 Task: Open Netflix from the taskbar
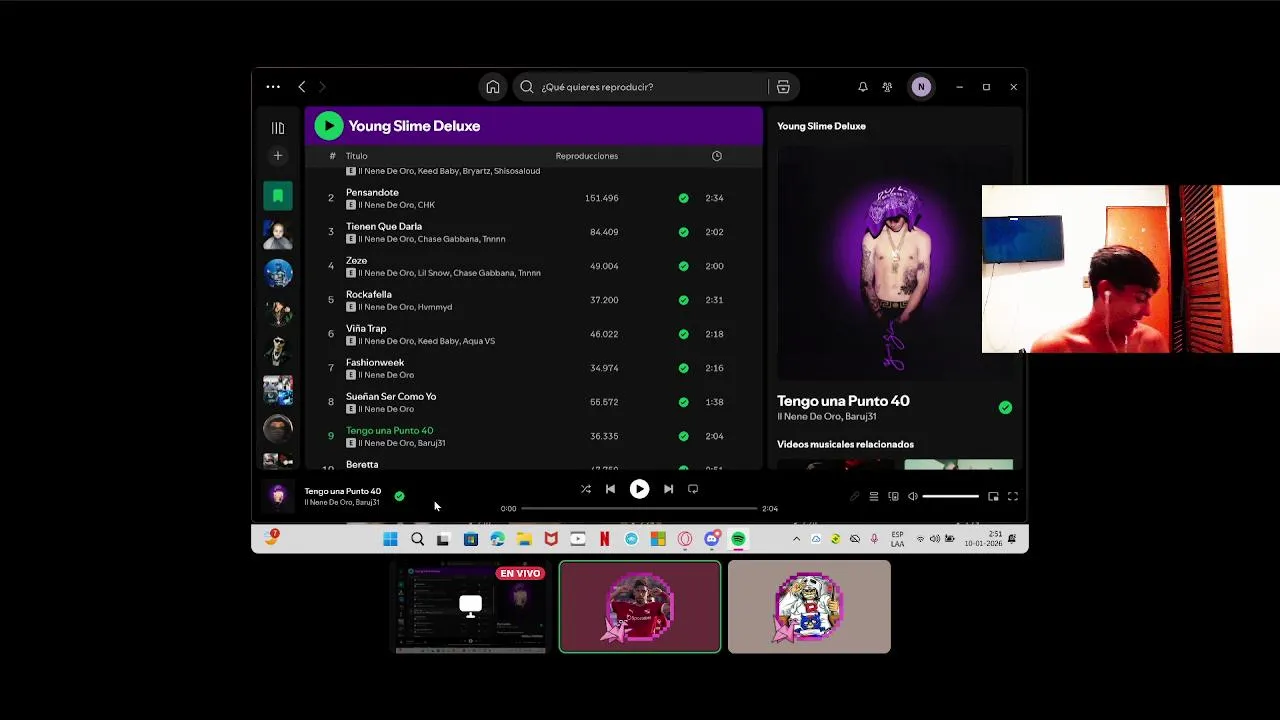pyautogui.click(x=604, y=539)
